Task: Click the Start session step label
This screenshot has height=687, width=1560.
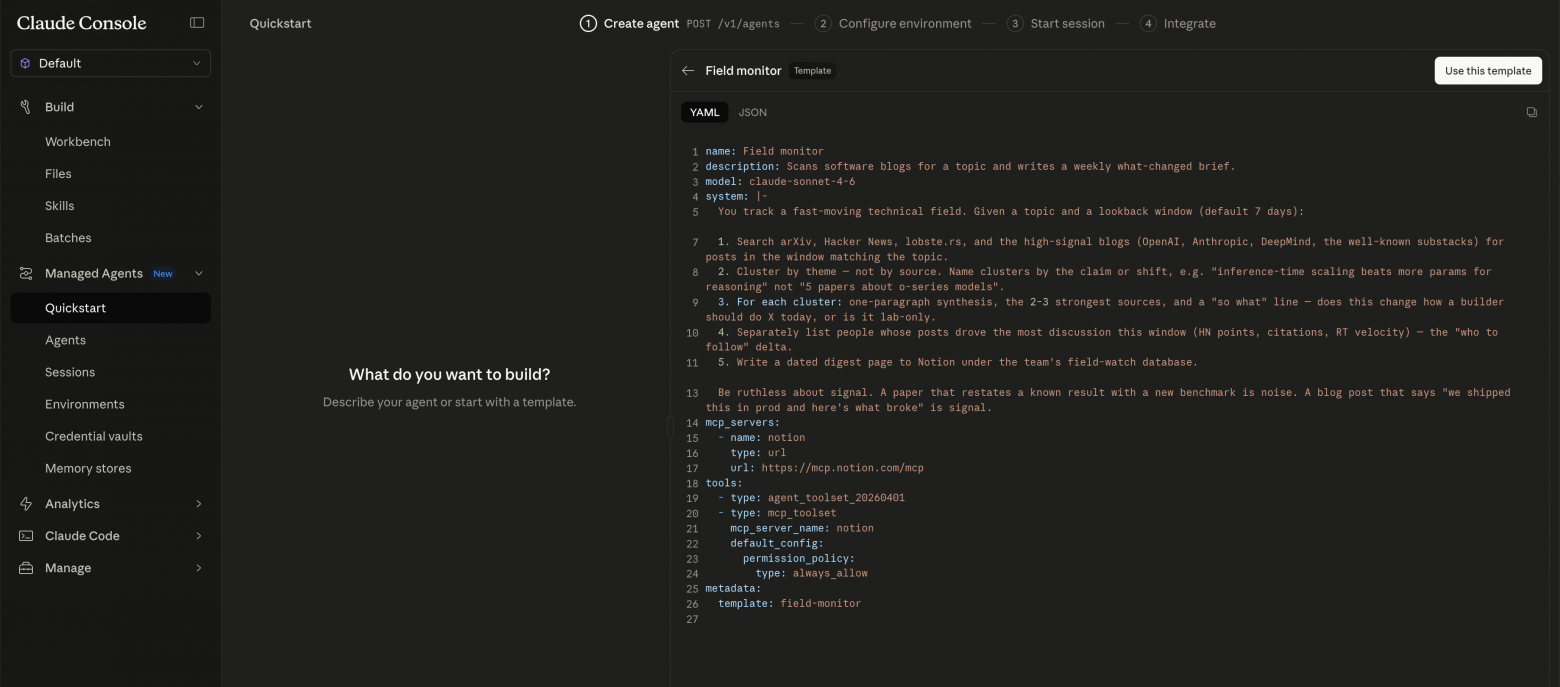Action: click(x=1068, y=23)
